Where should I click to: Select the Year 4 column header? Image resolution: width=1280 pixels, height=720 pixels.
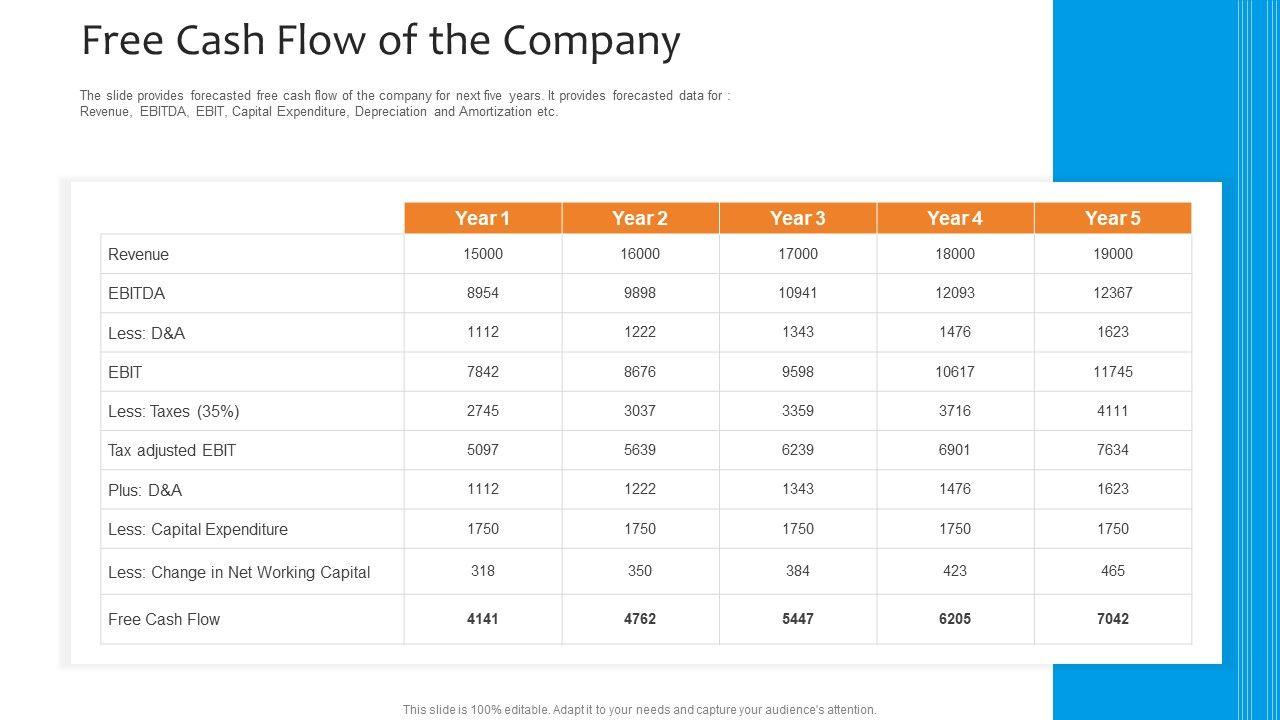tap(955, 218)
